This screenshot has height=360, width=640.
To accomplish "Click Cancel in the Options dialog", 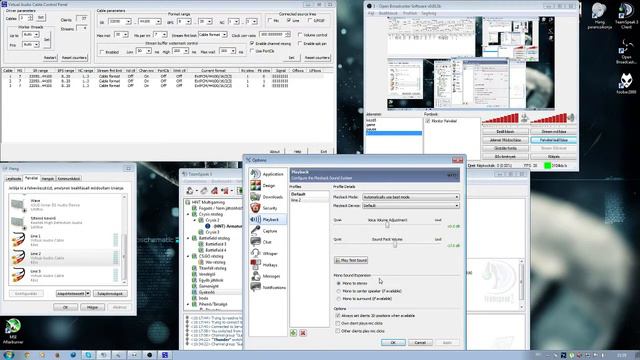I will click(x=420, y=342).
